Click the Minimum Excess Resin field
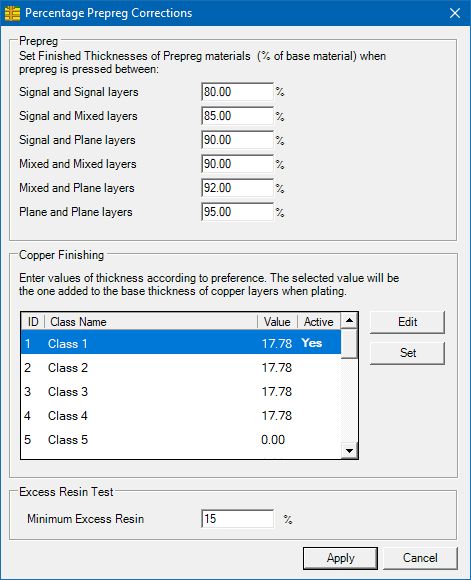Image resolution: width=471 pixels, height=580 pixels. [238, 519]
